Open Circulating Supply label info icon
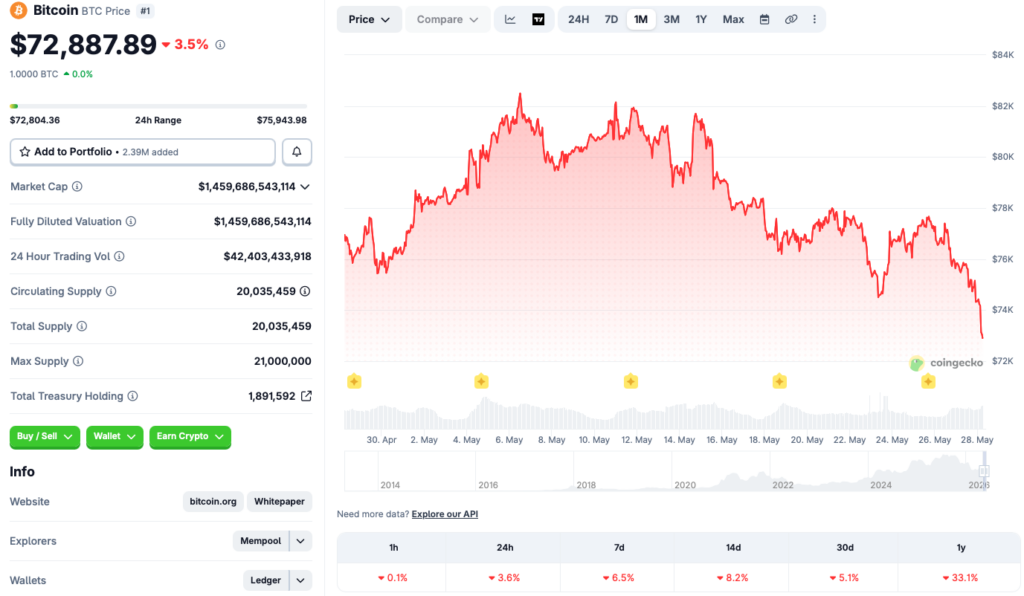The height and width of the screenshot is (596, 1024). 111,291
